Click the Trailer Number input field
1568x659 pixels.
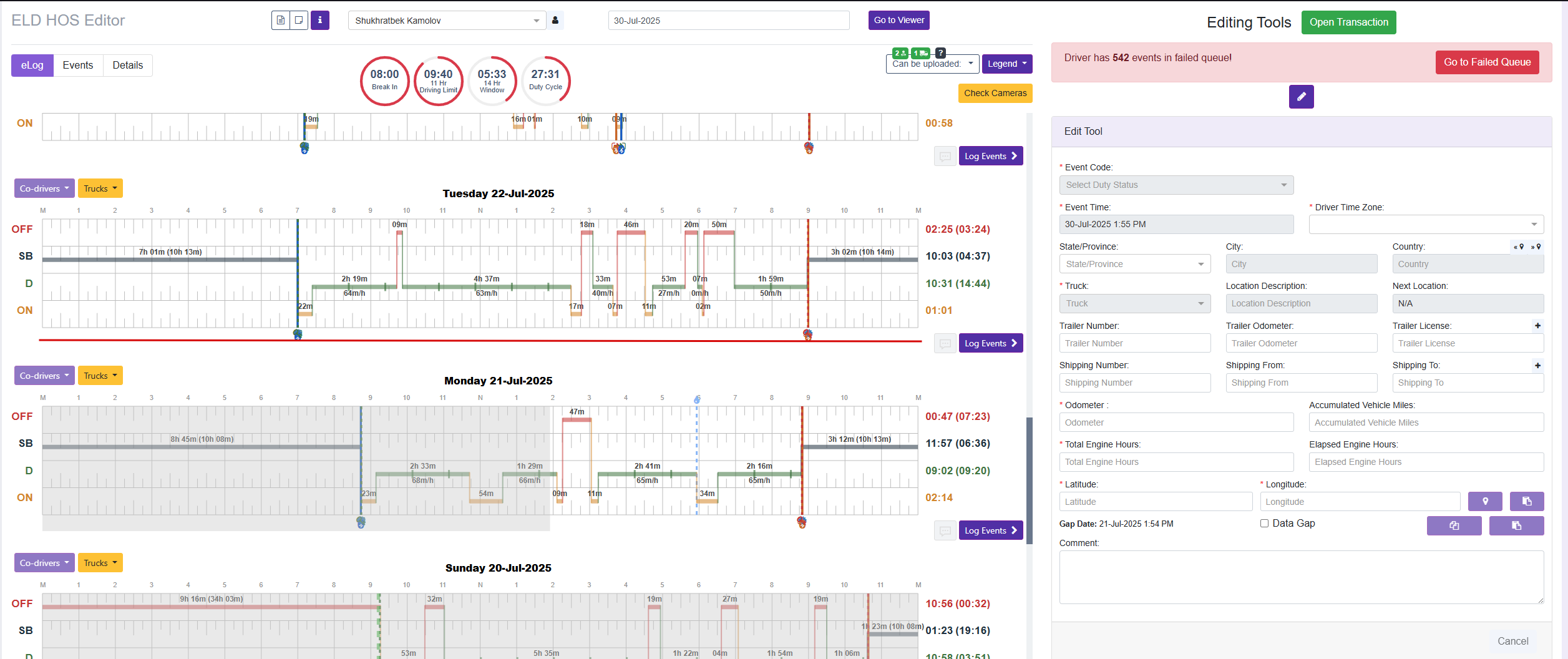1135,343
